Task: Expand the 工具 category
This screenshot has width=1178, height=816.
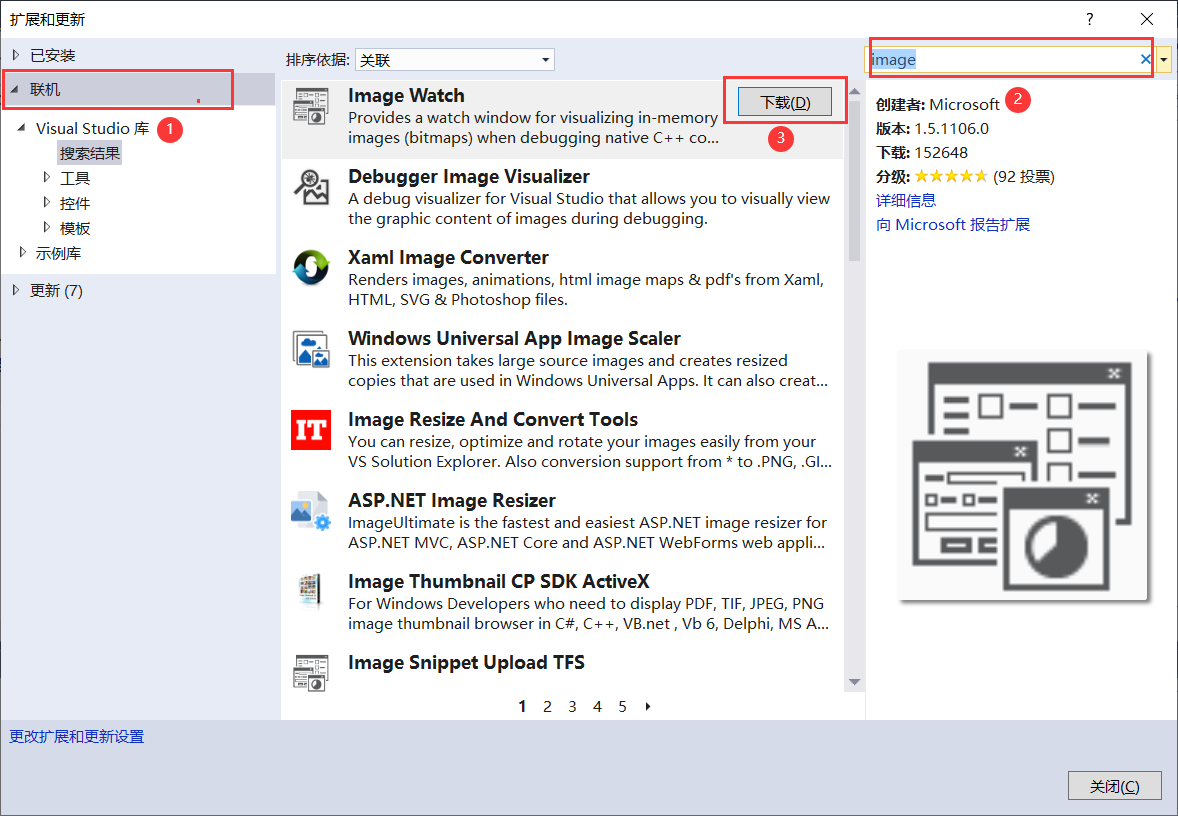Action: pyautogui.click(x=47, y=177)
